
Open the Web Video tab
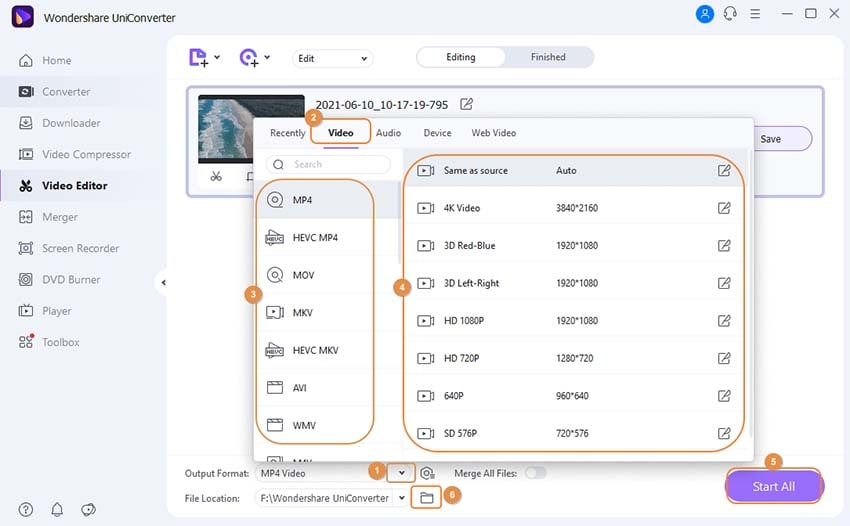coord(494,133)
